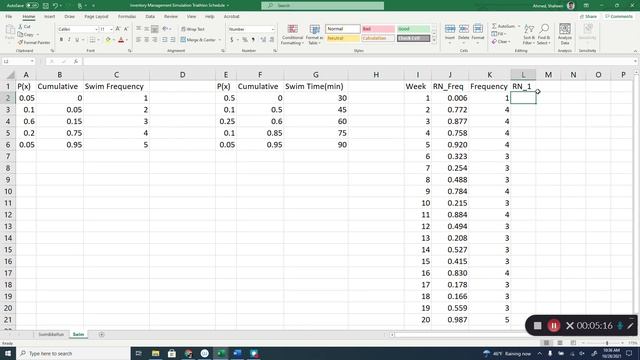Click Format Painter brush

(x=20, y=42)
